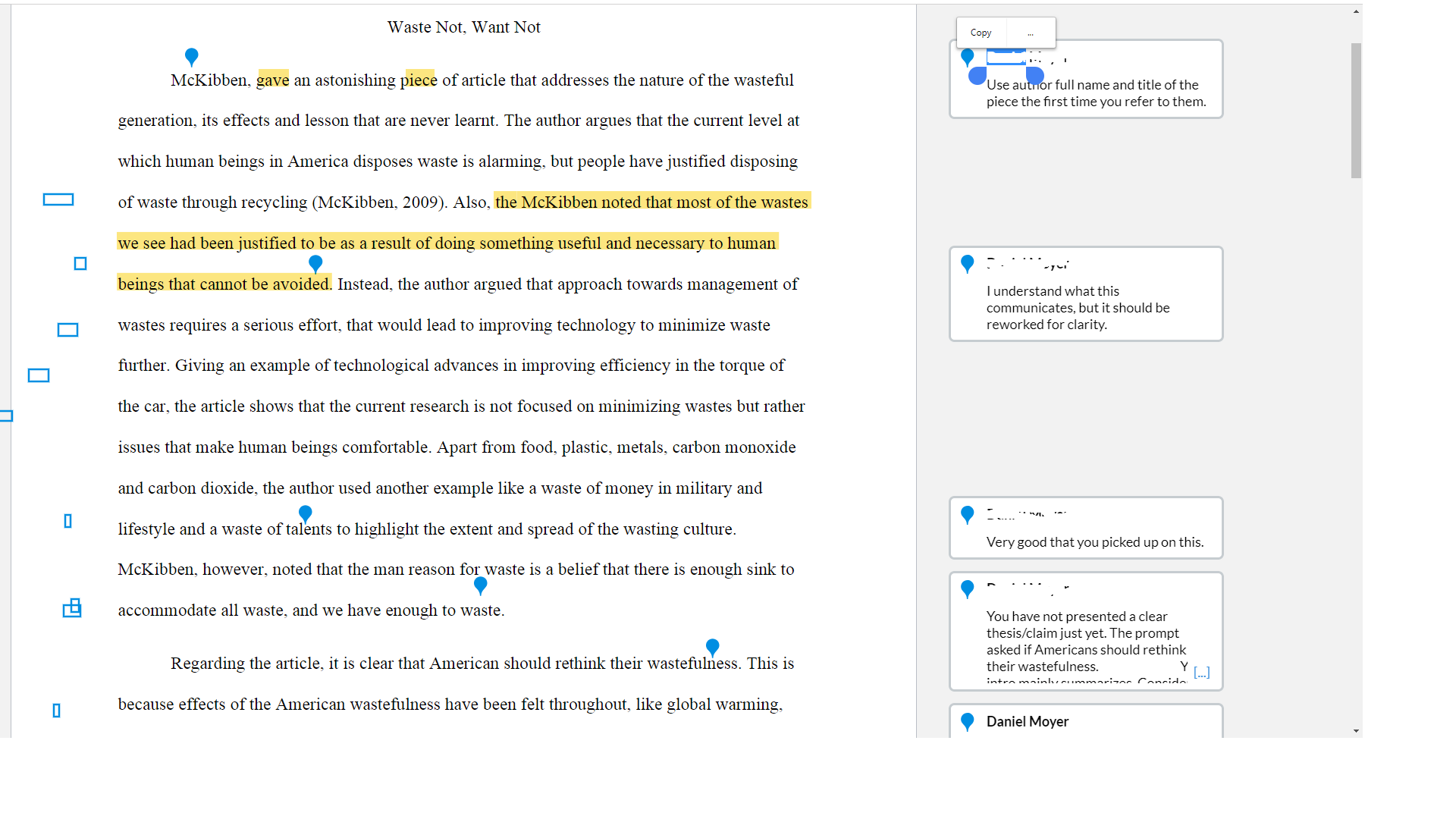This screenshot has height=819, width=1456.
Task: Click citation '(McKibben, 2009)'
Action: [x=380, y=202]
